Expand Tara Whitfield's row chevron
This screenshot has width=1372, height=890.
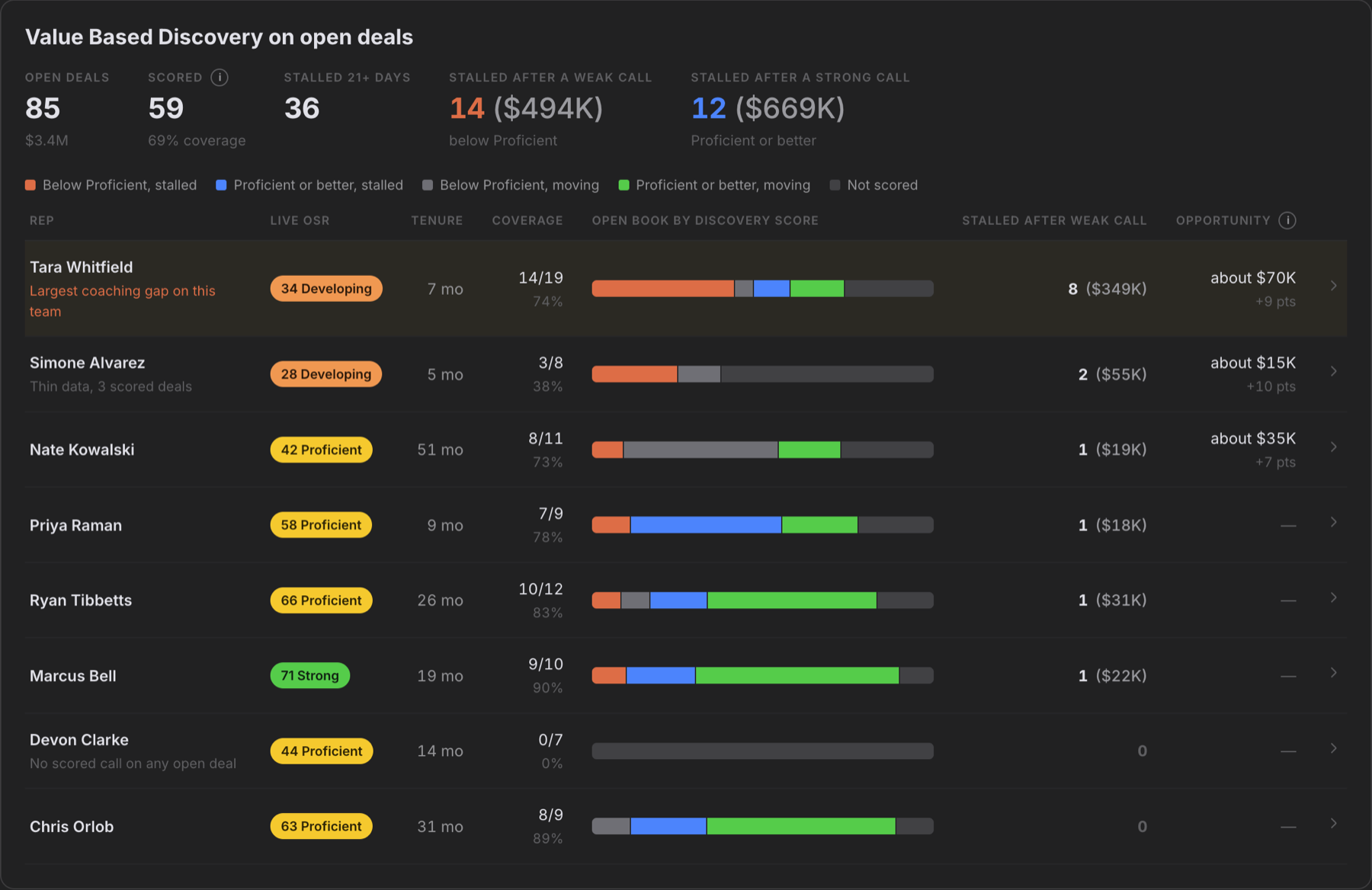pyautogui.click(x=1334, y=286)
